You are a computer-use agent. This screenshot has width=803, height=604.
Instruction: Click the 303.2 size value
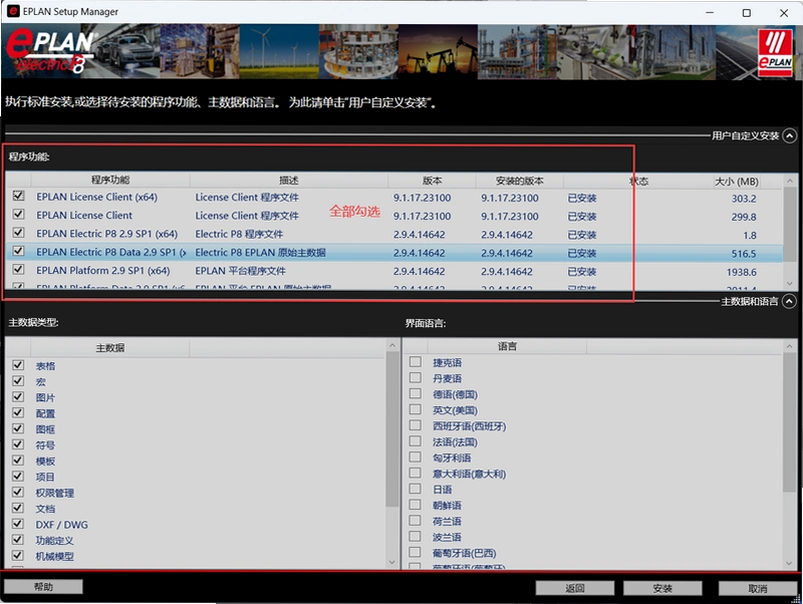(x=744, y=198)
